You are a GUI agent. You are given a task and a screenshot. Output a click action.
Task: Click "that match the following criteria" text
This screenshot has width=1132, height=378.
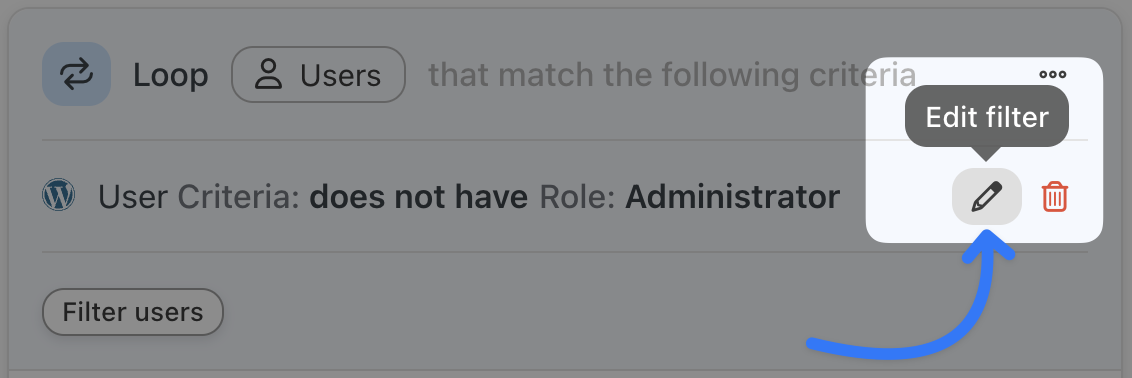pyautogui.click(x=672, y=75)
